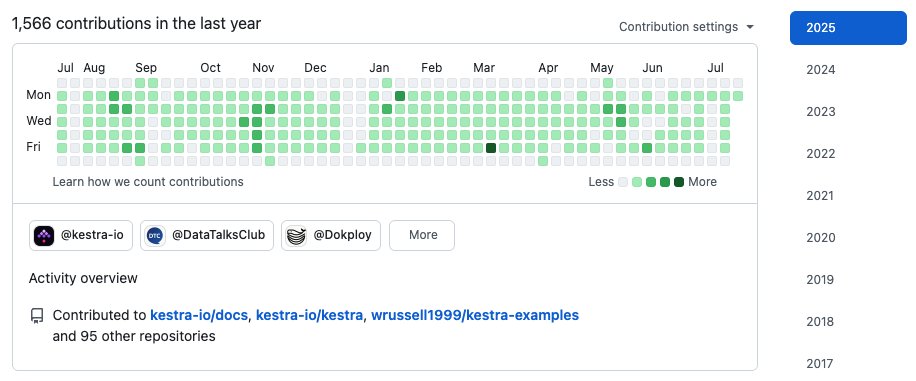Click the gray legend swatch next to Less
This screenshot has width=916, height=381.
pos(623,182)
